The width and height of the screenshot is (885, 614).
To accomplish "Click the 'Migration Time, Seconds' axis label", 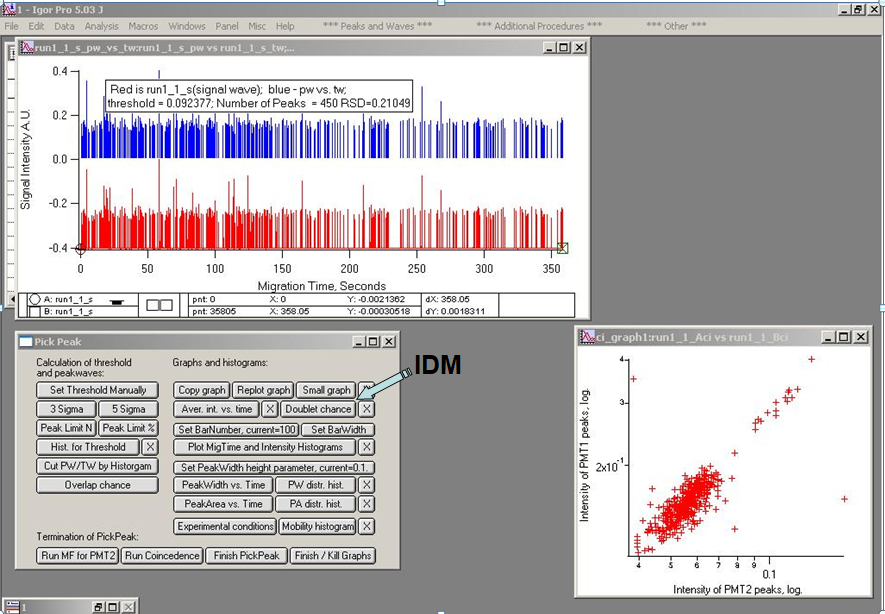I will [x=322, y=286].
